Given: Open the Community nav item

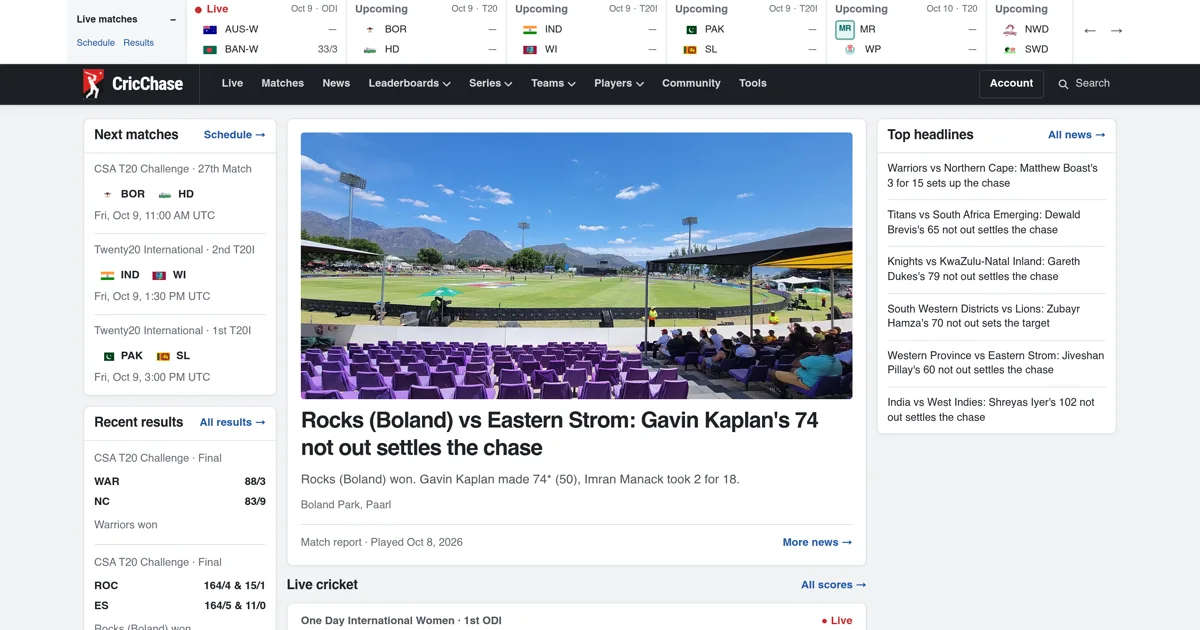Looking at the screenshot, I should pyautogui.click(x=691, y=84).
